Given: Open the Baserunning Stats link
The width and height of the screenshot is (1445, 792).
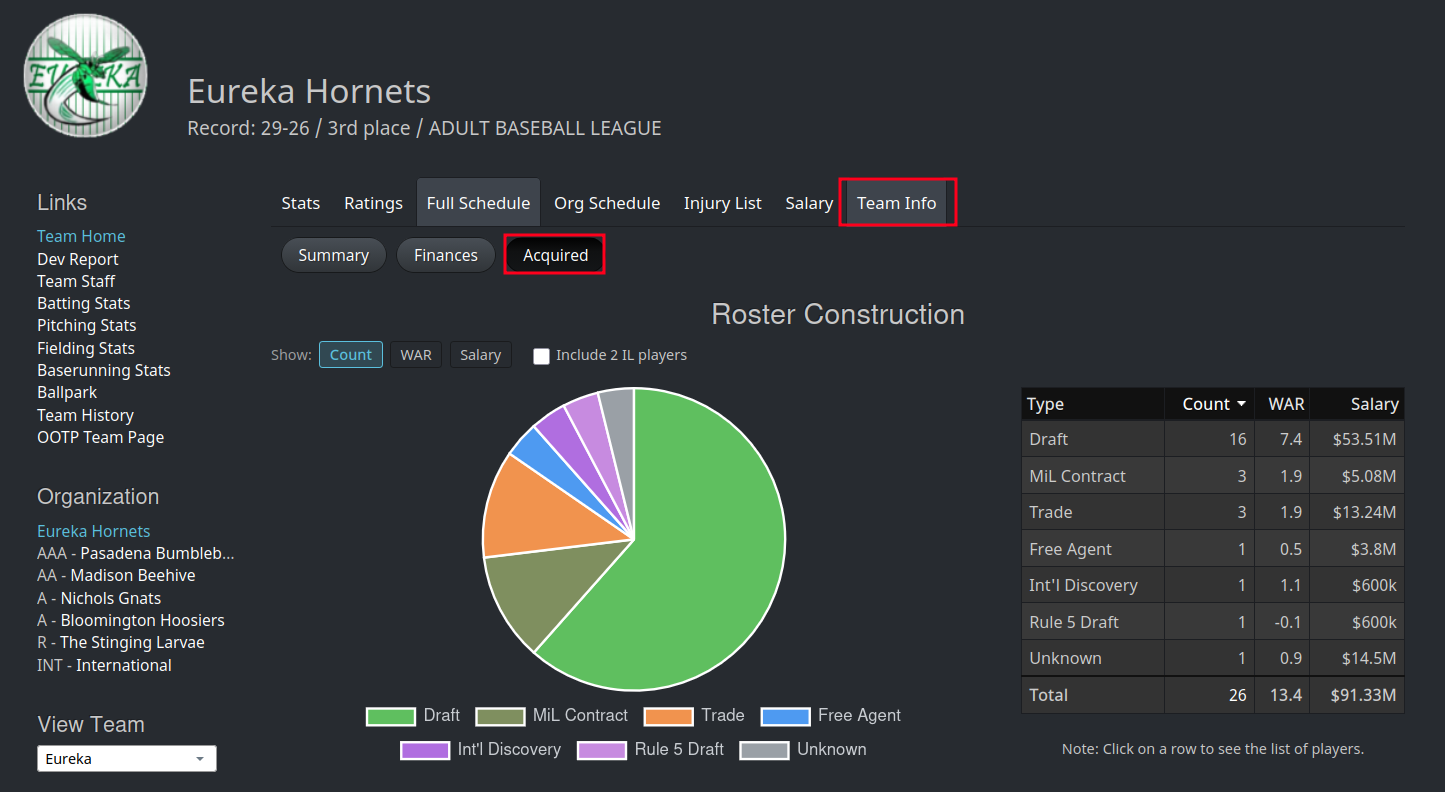Looking at the screenshot, I should pos(104,370).
